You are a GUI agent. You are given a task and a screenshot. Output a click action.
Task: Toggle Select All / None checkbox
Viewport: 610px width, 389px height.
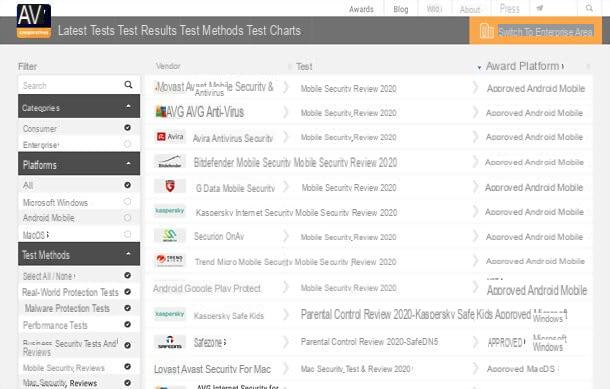pyautogui.click(x=127, y=275)
